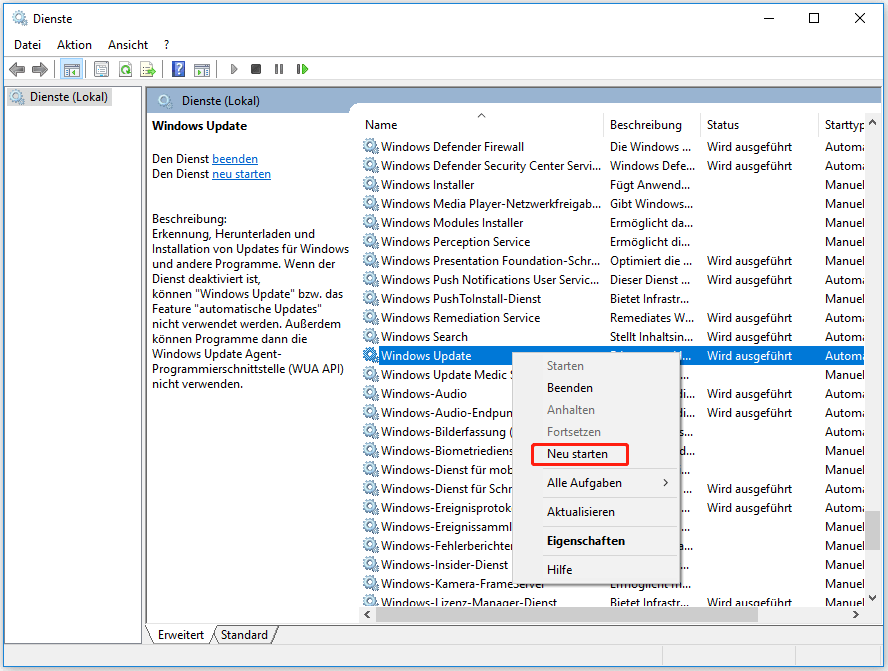This screenshot has width=888, height=671.
Task: Click the Restart service toolbar icon
Action: 302,69
